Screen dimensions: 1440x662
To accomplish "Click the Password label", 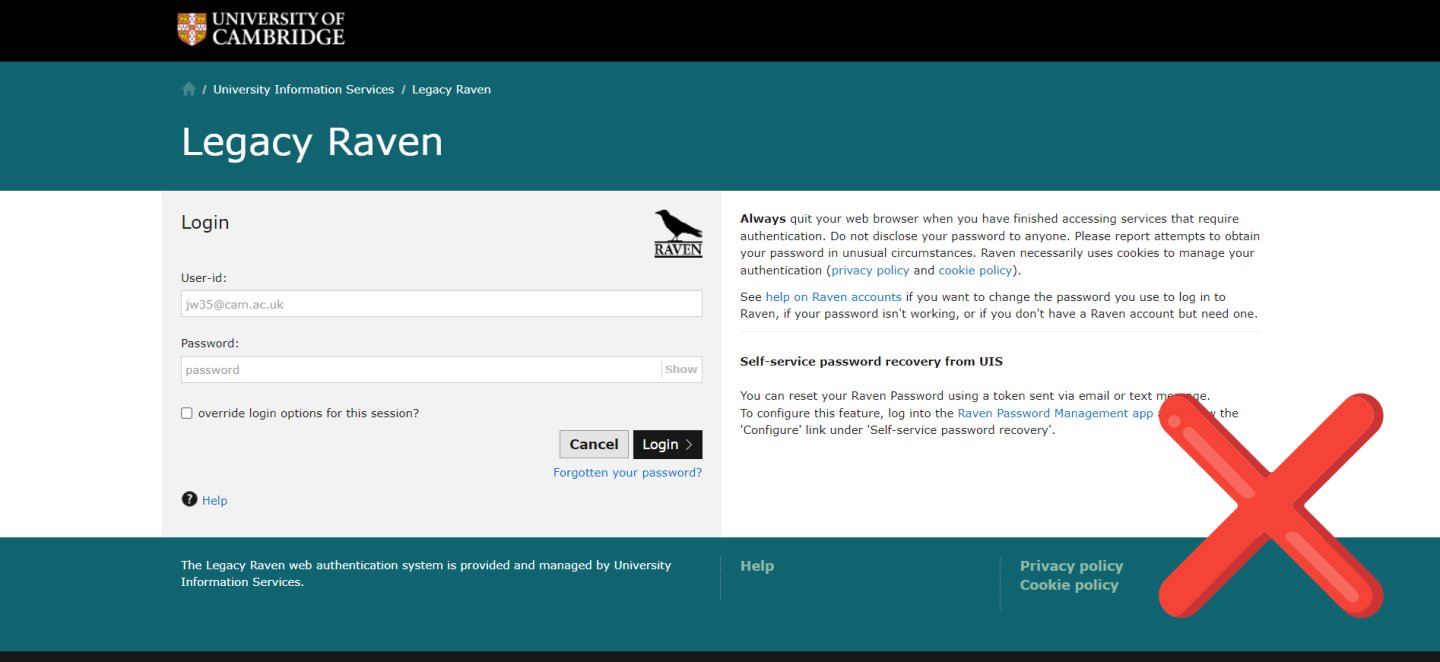I will coord(210,343).
